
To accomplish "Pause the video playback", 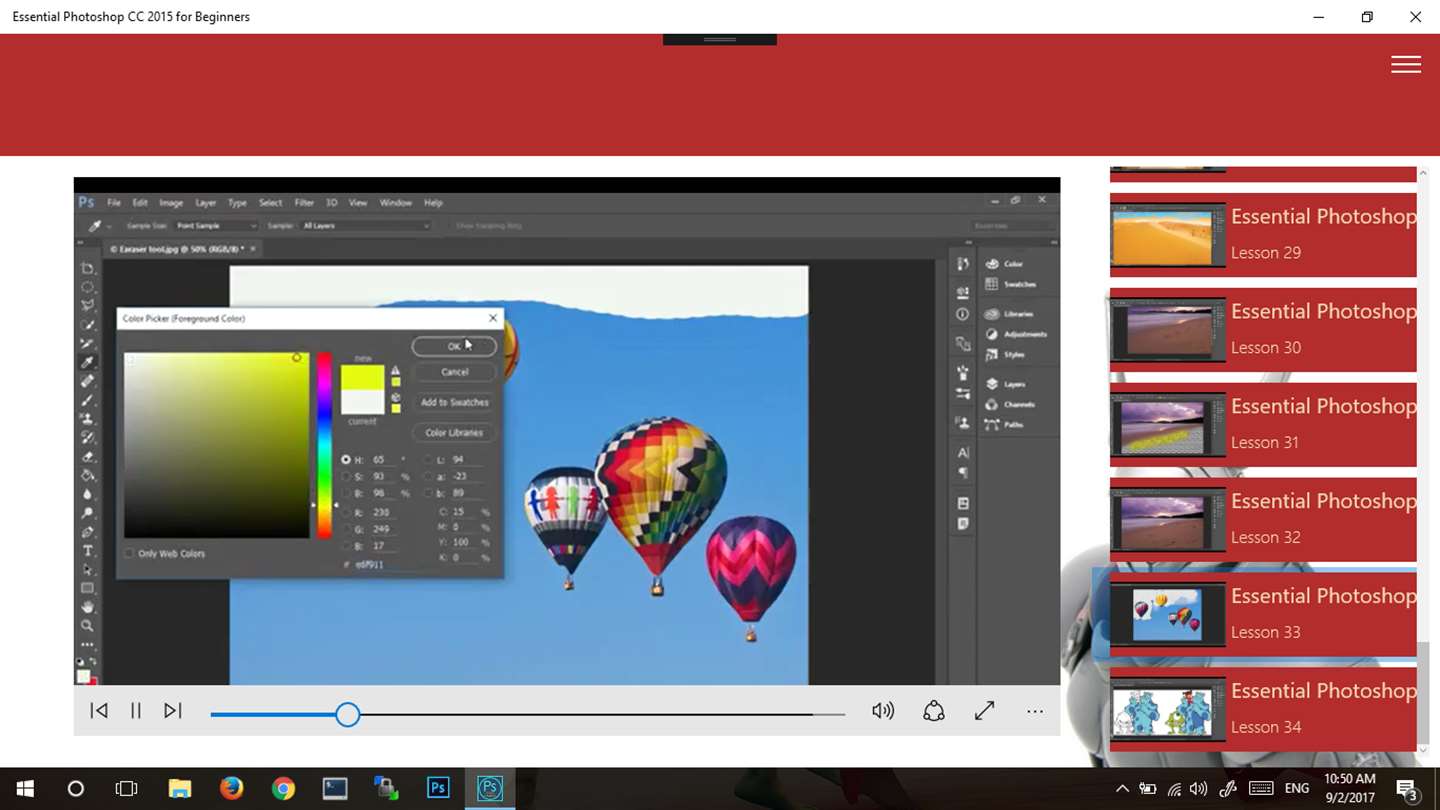I will (136, 711).
